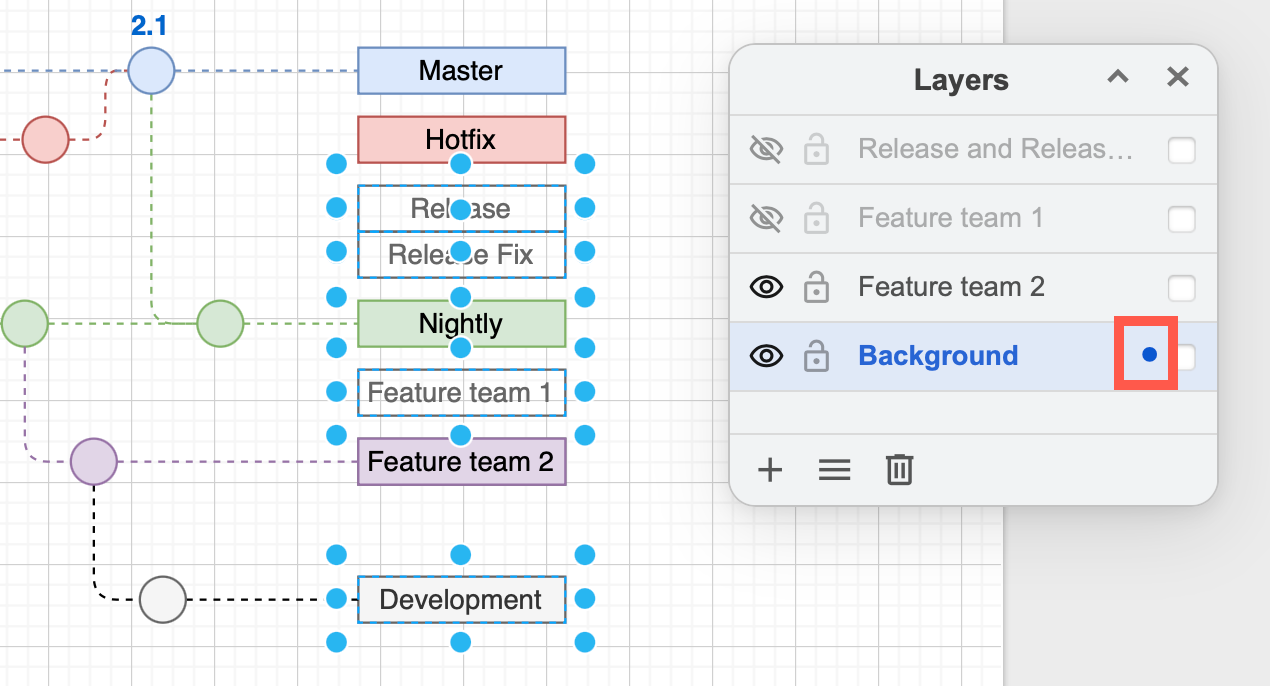Lock the Feature team 2 layer

click(817, 287)
